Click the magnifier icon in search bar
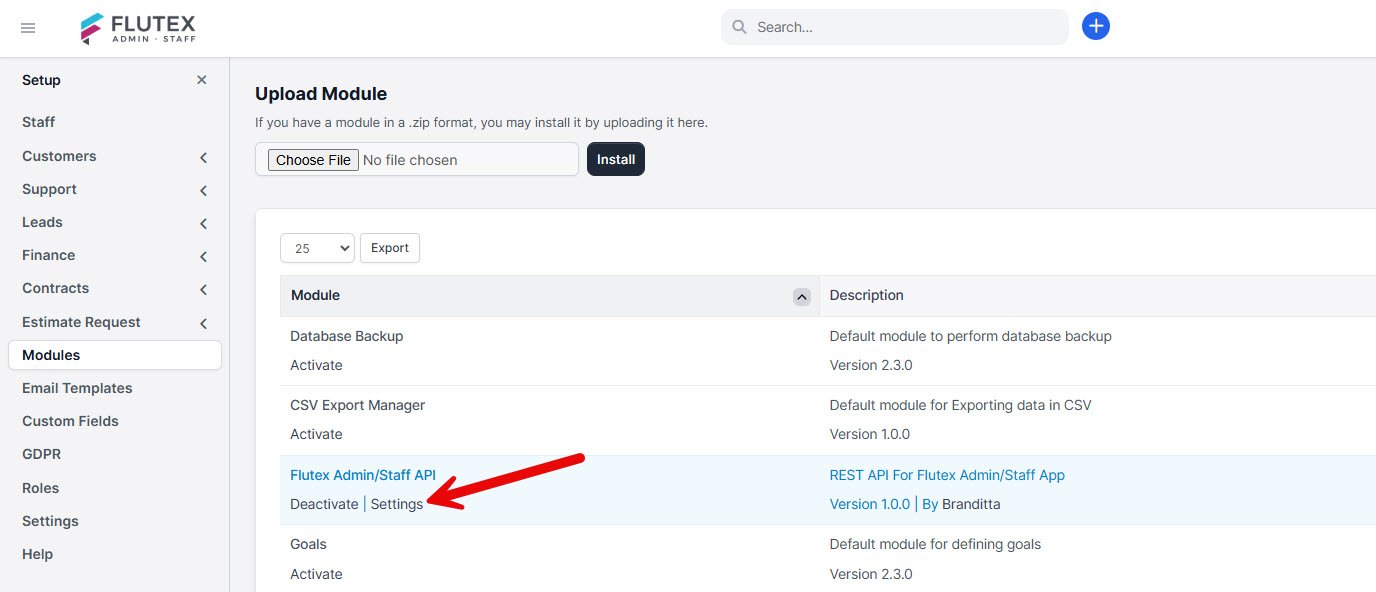The width and height of the screenshot is (1376, 592). (x=740, y=27)
